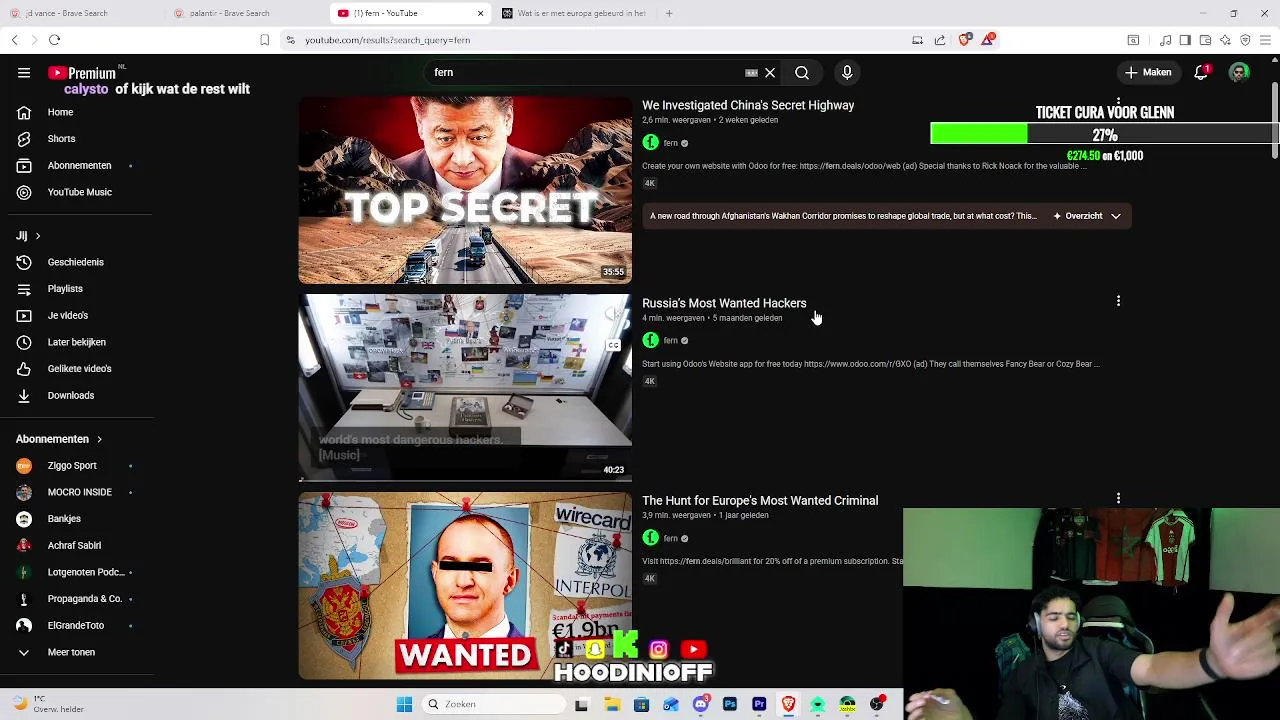Open Later bekijken list
The image size is (1280, 720).
coord(76,342)
